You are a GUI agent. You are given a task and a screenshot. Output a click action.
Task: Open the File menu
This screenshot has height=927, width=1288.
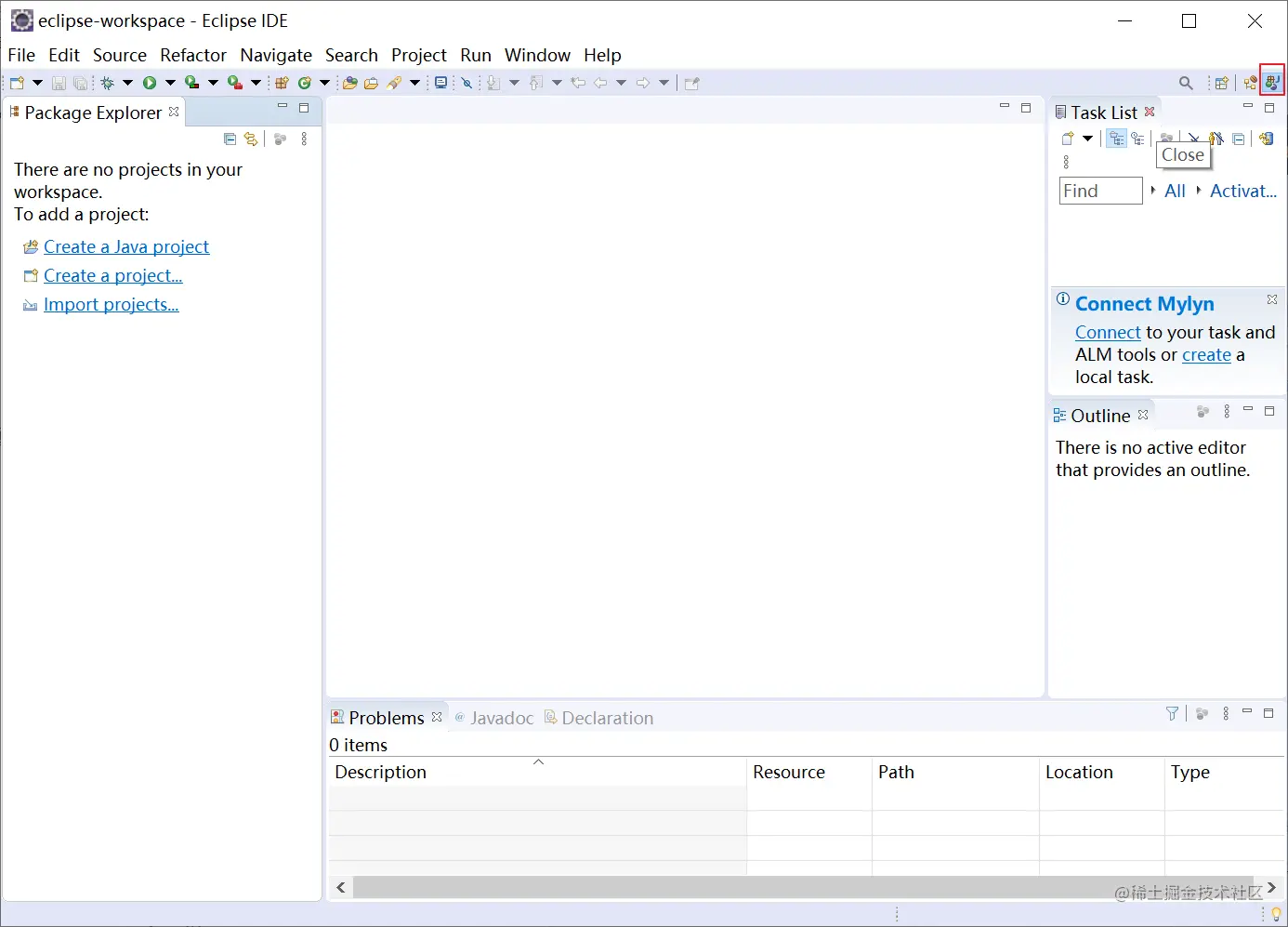pos(21,55)
